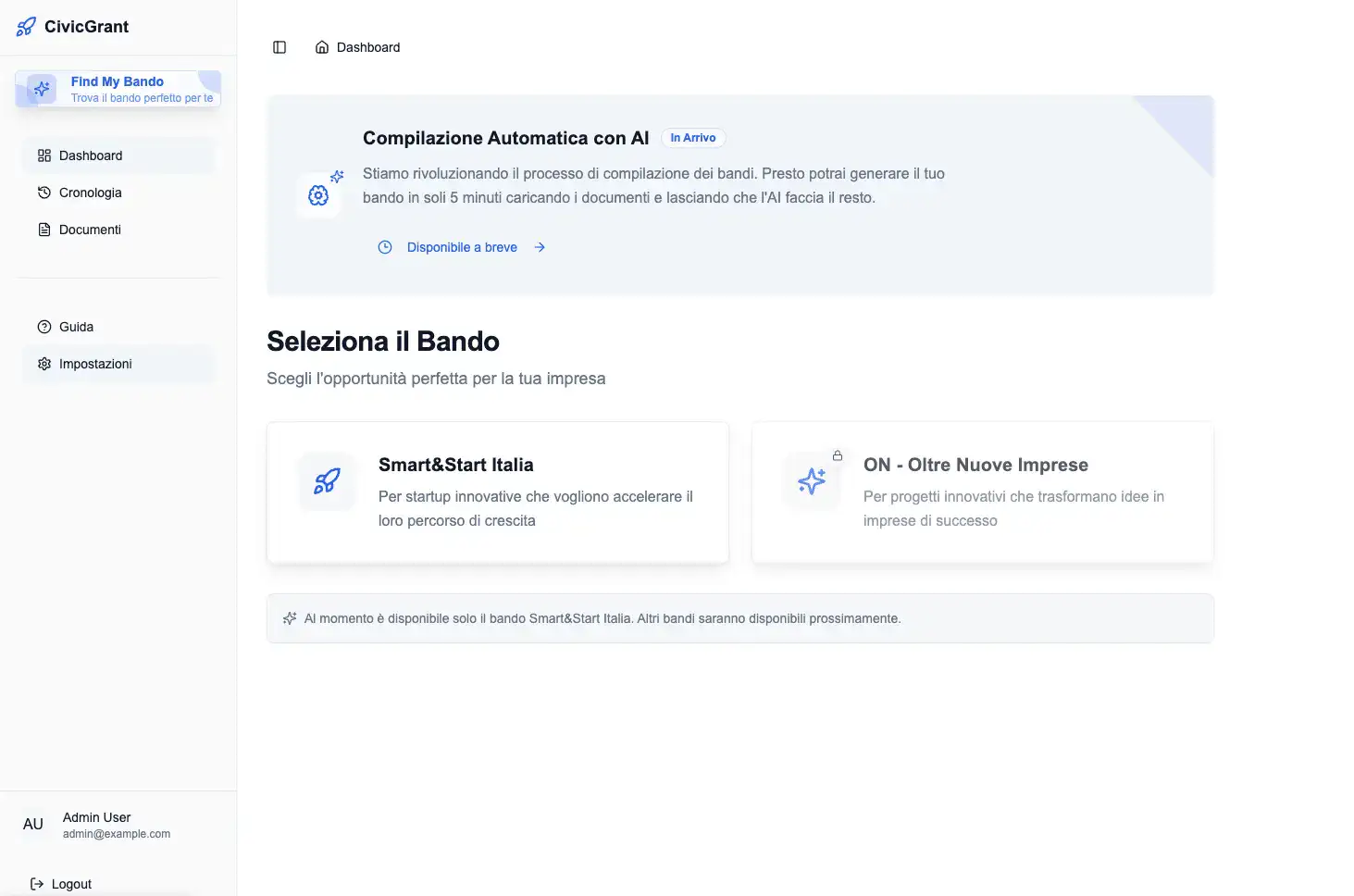Click the home icon in breadcrumb
The height and width of the screenshot is (896, 1354).
[322, 47]
